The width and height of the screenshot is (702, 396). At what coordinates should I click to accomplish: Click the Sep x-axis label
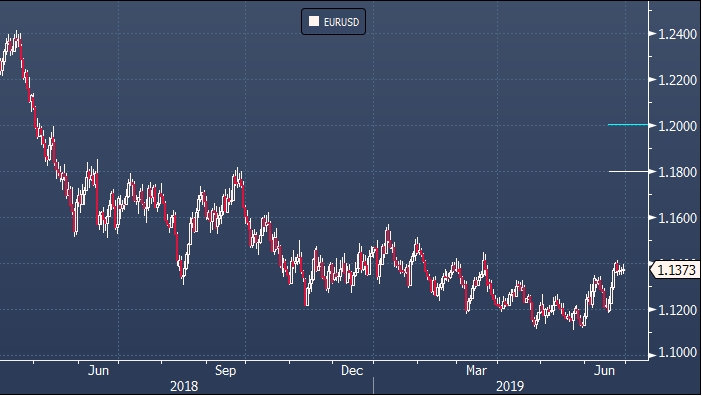[x=225, y=370]
